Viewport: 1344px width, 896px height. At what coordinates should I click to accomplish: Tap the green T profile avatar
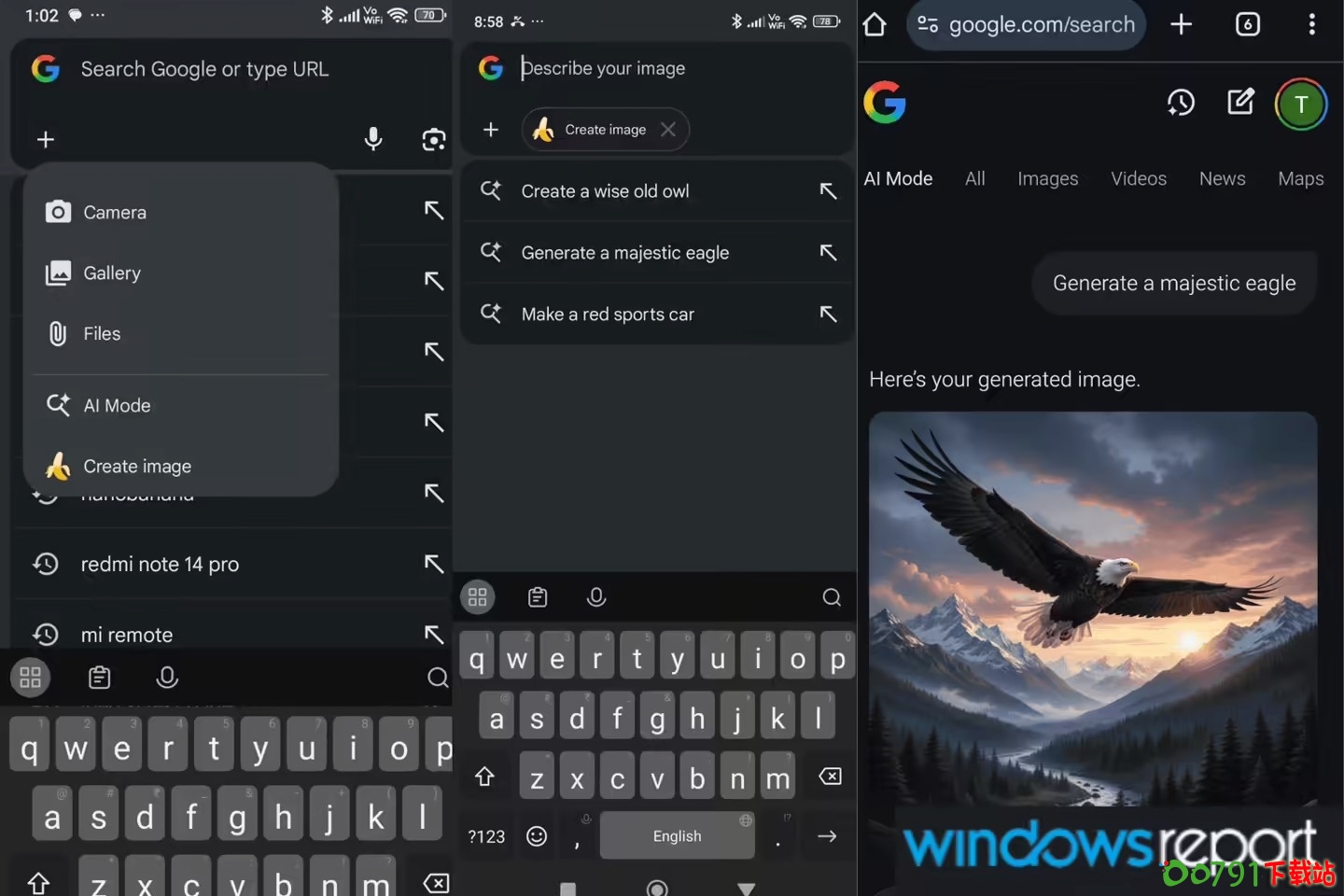(x=1300, y=105)
